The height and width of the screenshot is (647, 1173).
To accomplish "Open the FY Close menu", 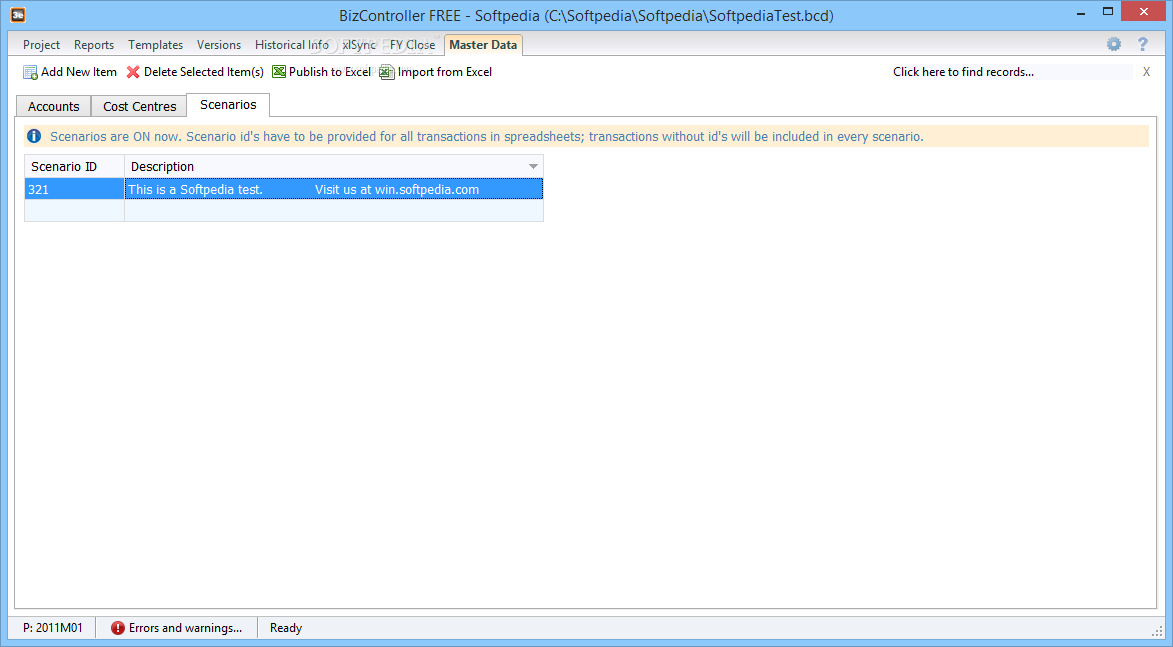I will tap(412, 45).
